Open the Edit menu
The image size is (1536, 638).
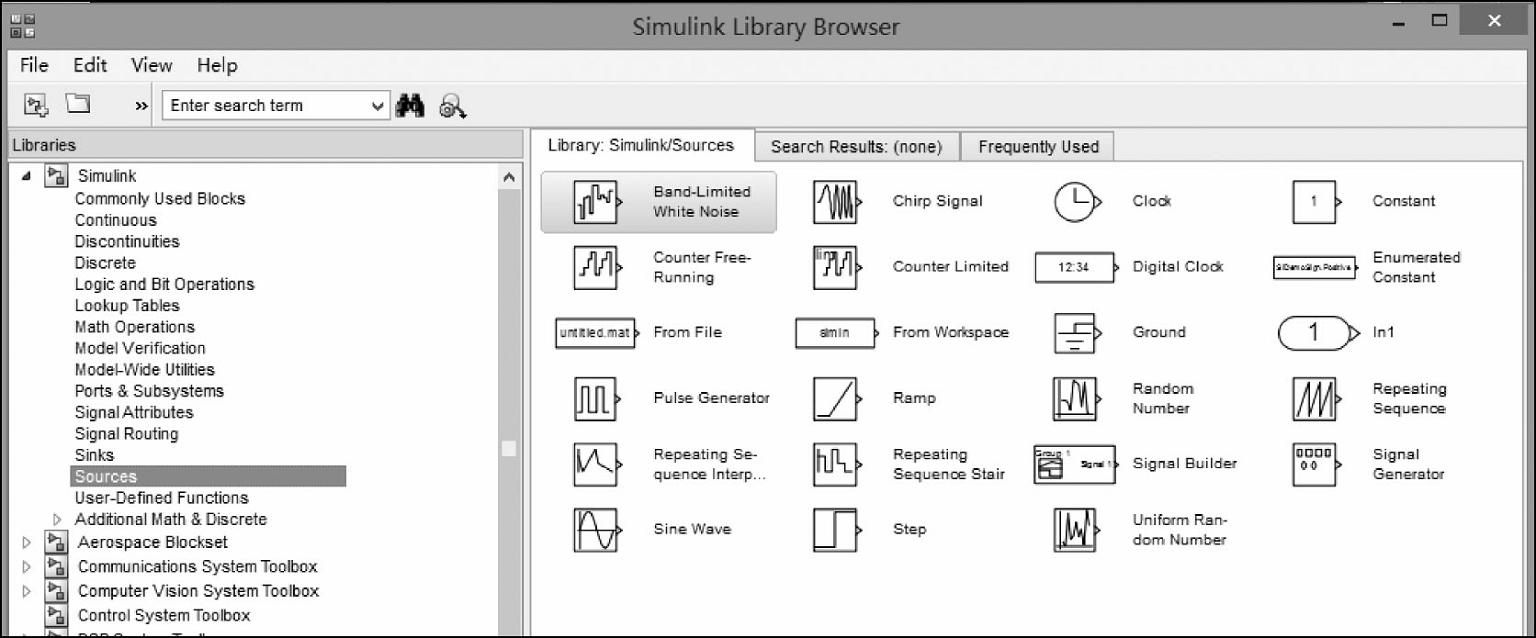click(90, 65)
